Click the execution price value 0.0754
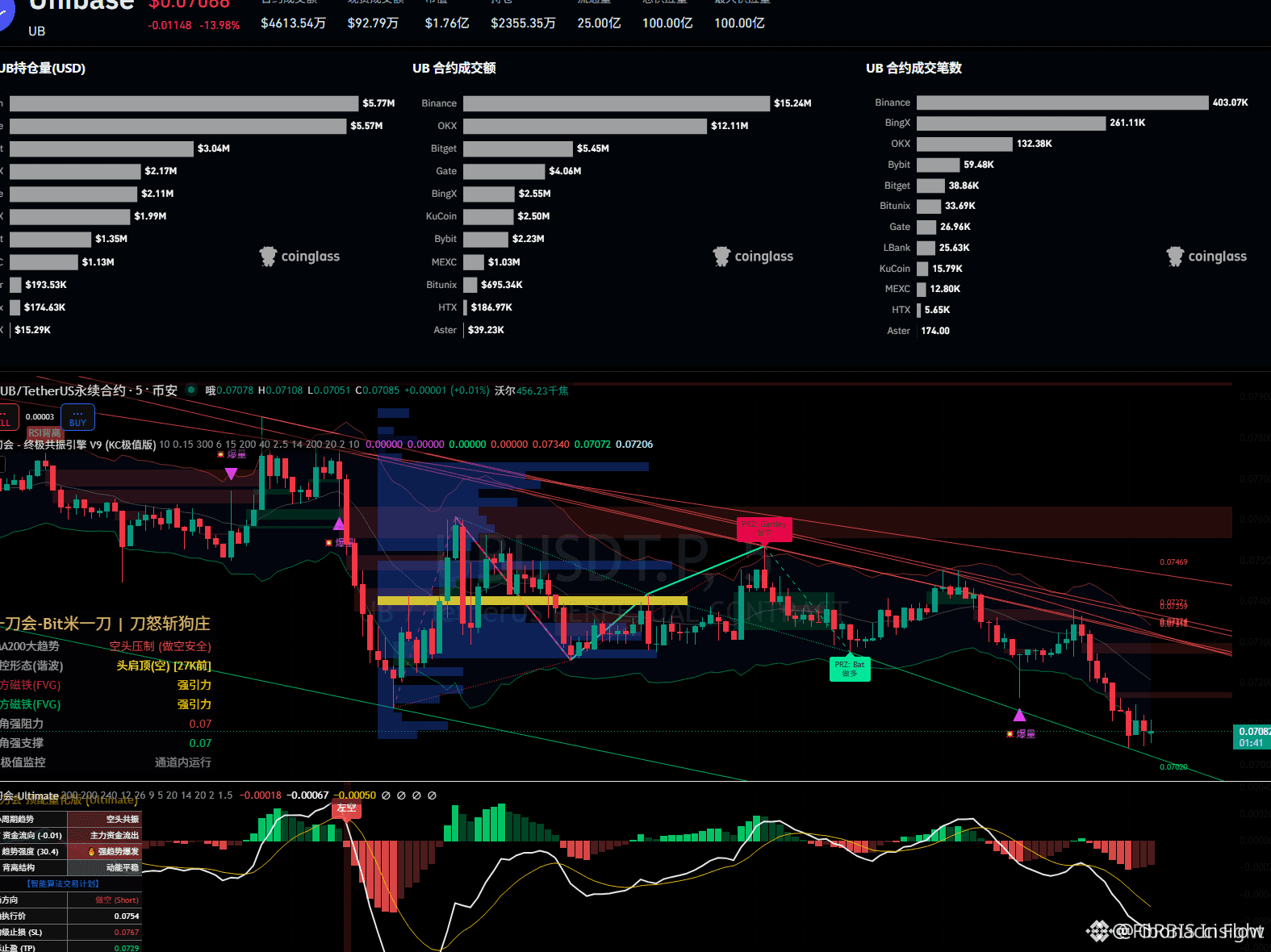Screen dimensions: 1271x952 (x=127, y=917)
